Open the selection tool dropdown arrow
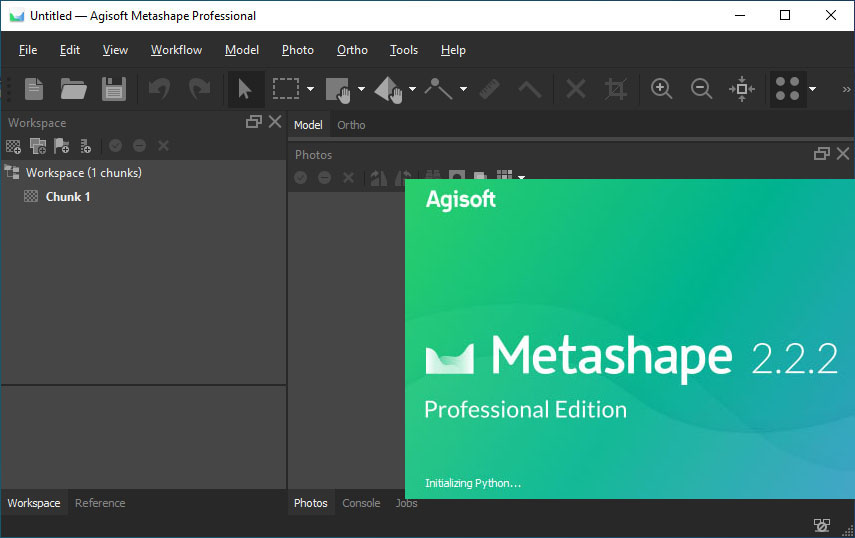855x538 pixels. click(310, 89)
